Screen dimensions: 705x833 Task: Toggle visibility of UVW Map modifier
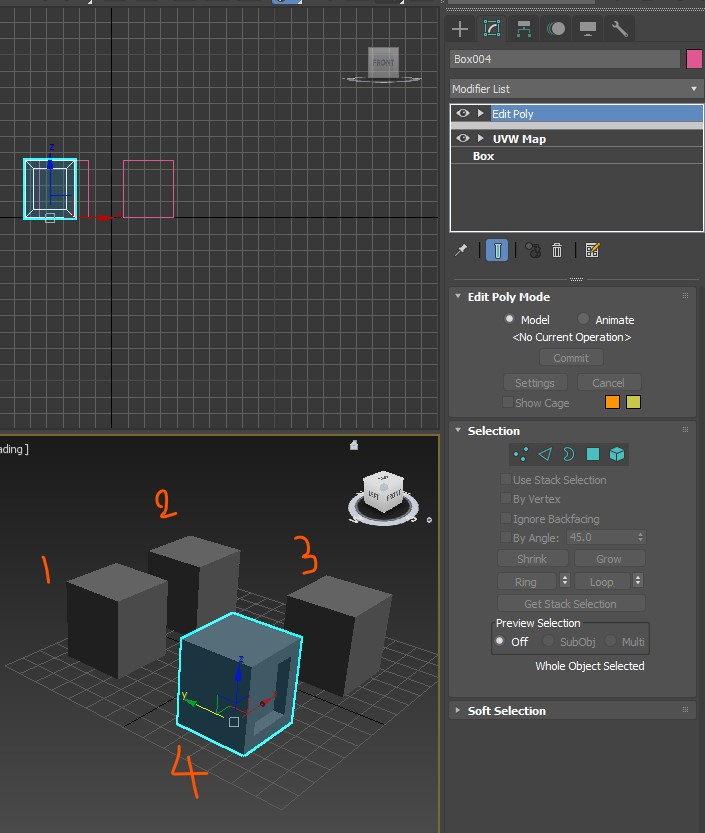pyautogui.click(x=463, y=138)
